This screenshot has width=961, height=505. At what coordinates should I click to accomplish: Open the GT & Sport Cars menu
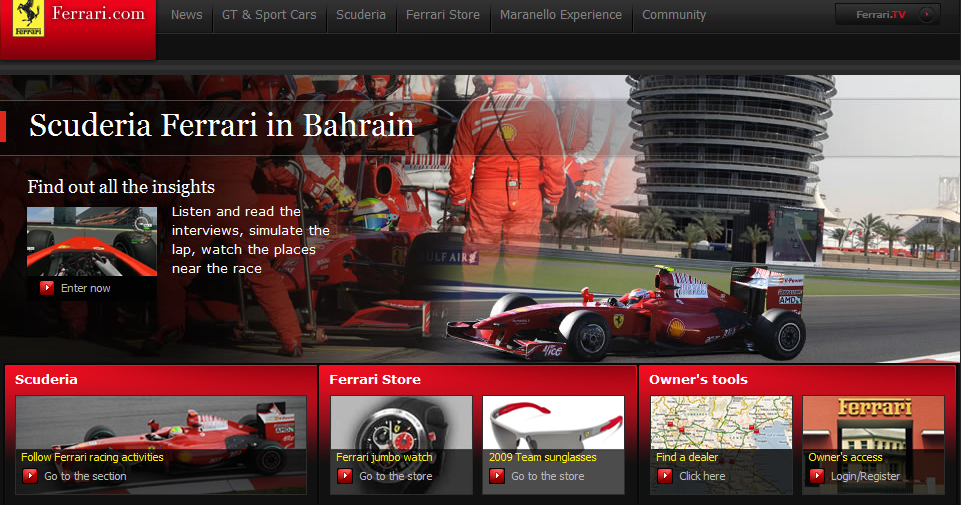click(269, 15)
